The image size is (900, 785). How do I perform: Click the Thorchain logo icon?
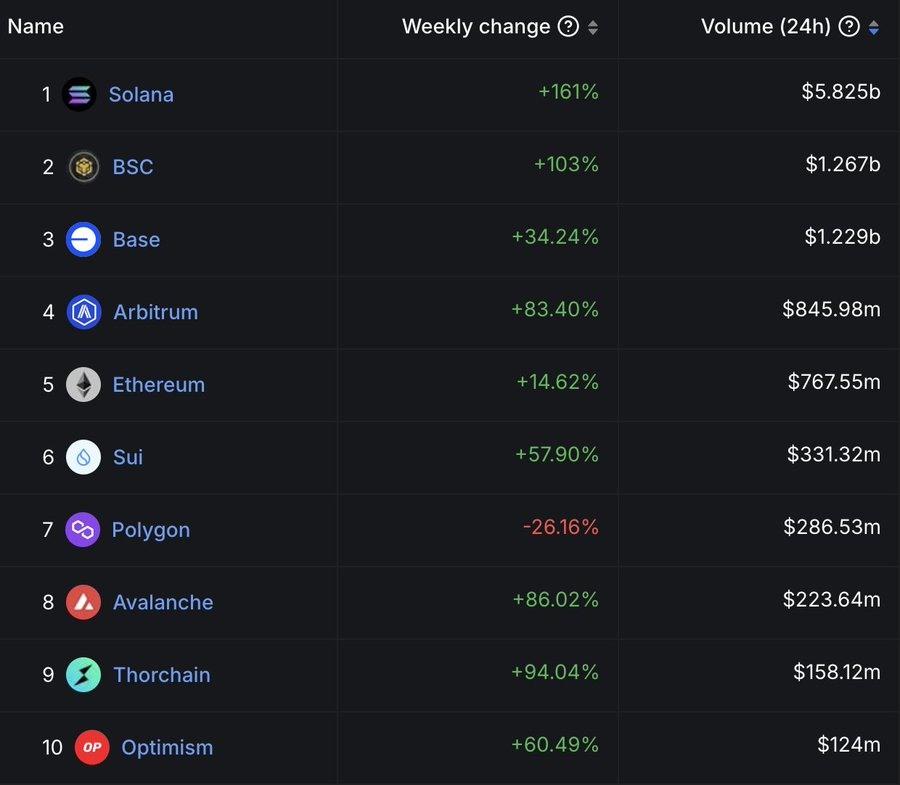83,675
